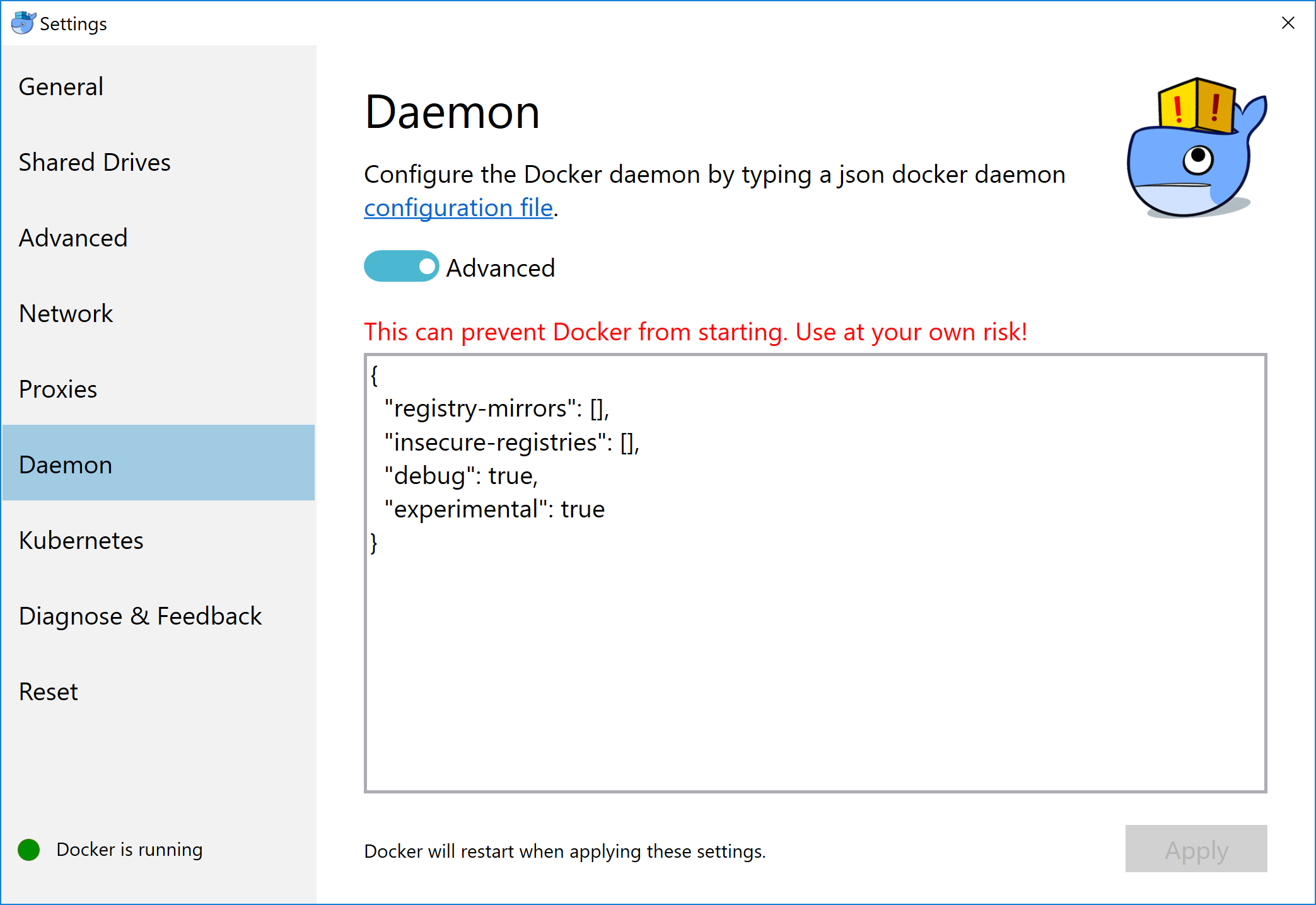The image size is (1316, 905).
Task: Open the Reset settings section
Action: coord(48,691)
